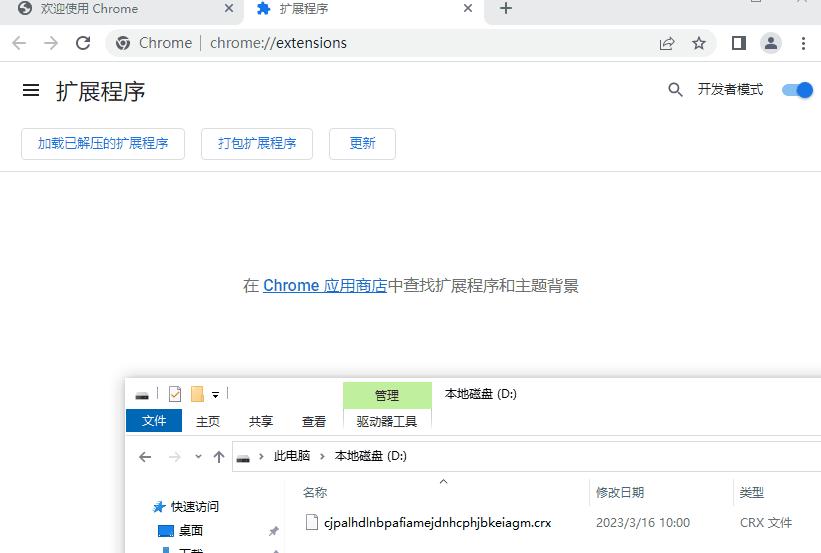Reload the extensions page
Viewport: 821px width, 553px height.
point(83,43)
